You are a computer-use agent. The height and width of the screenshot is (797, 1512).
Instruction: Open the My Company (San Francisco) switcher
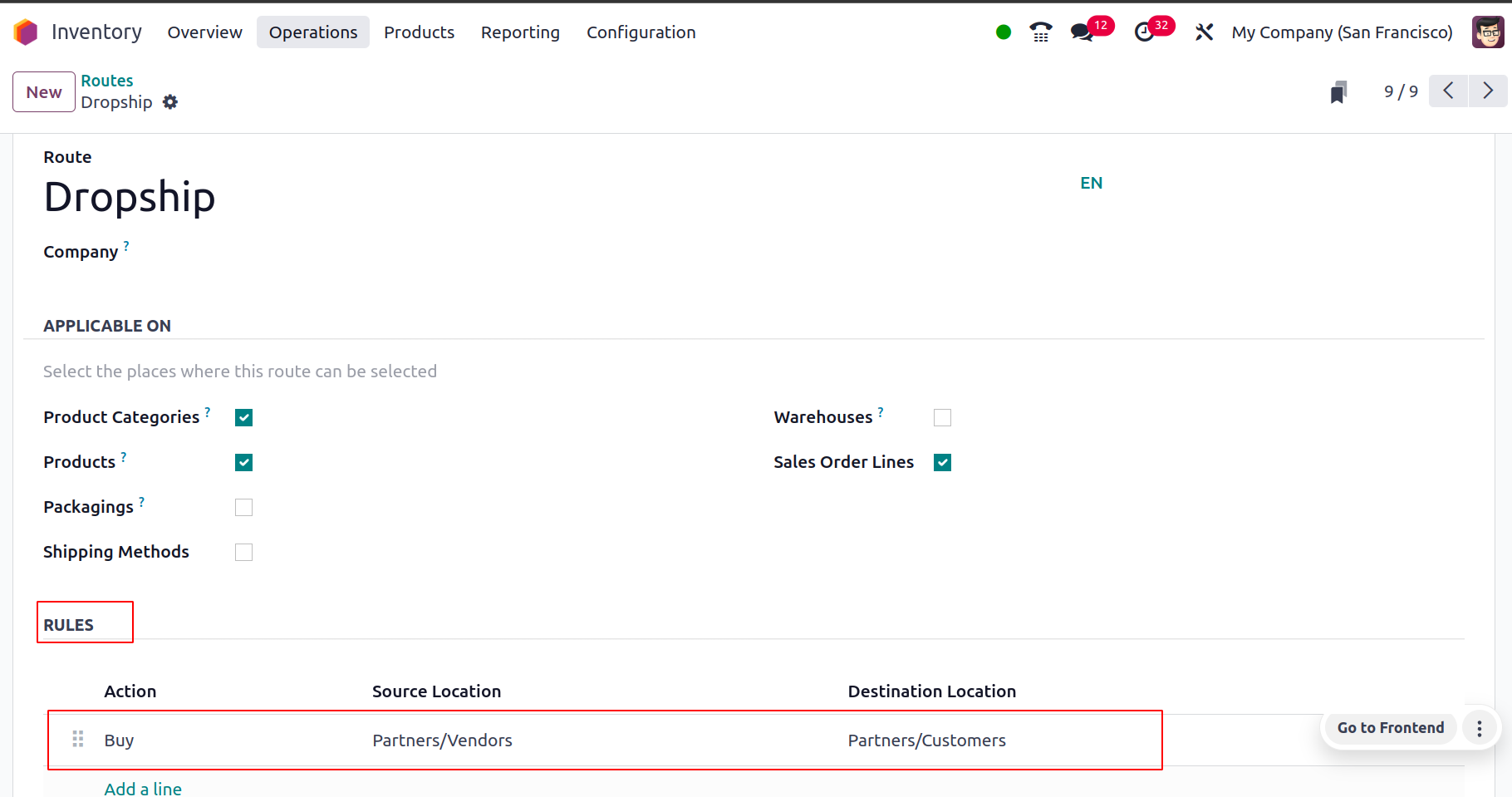[x=1342, y=32]
